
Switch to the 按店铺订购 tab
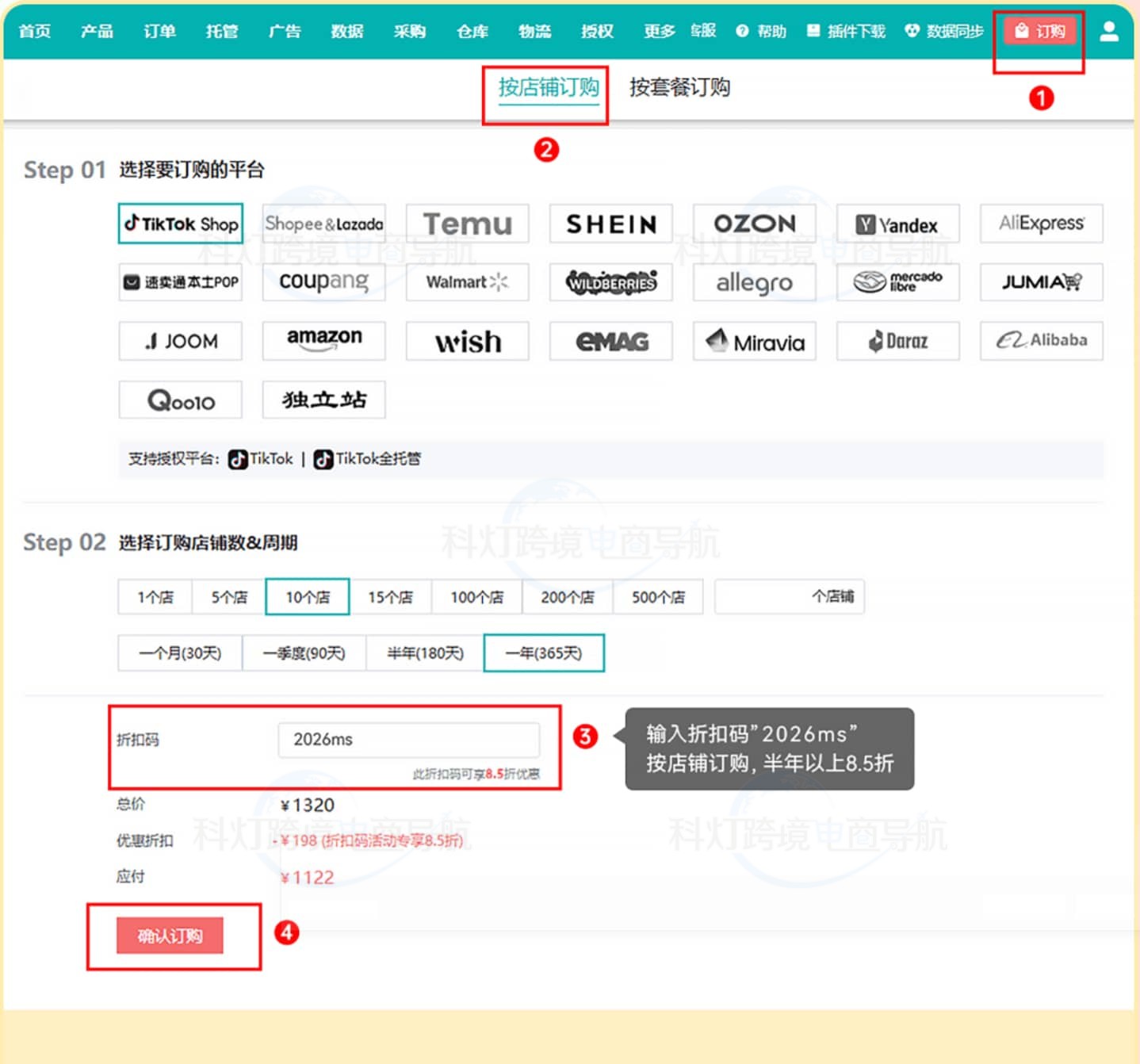(x=548, y=87)
